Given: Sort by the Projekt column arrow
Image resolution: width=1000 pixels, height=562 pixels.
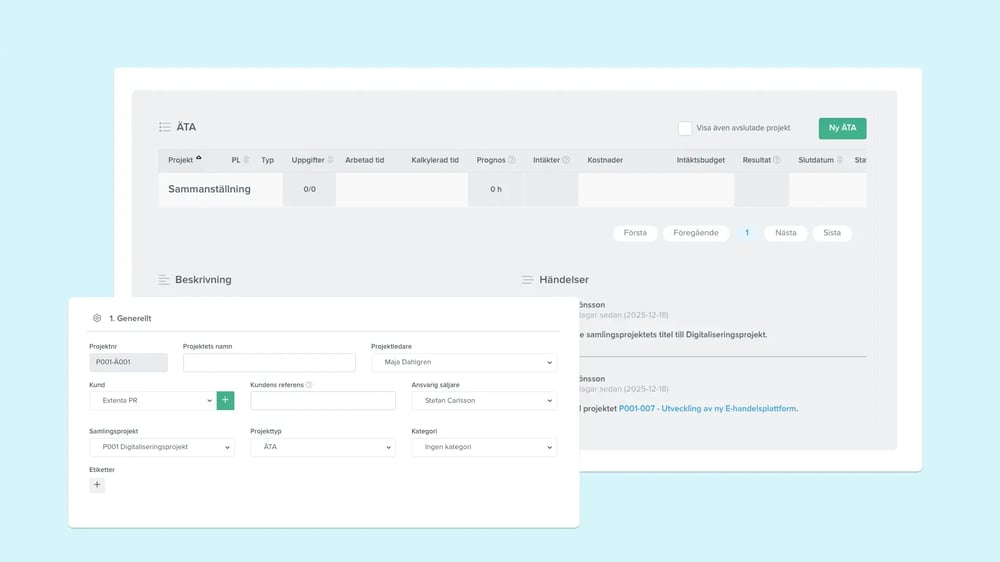Looking at the screenshot, I should 198,158.
